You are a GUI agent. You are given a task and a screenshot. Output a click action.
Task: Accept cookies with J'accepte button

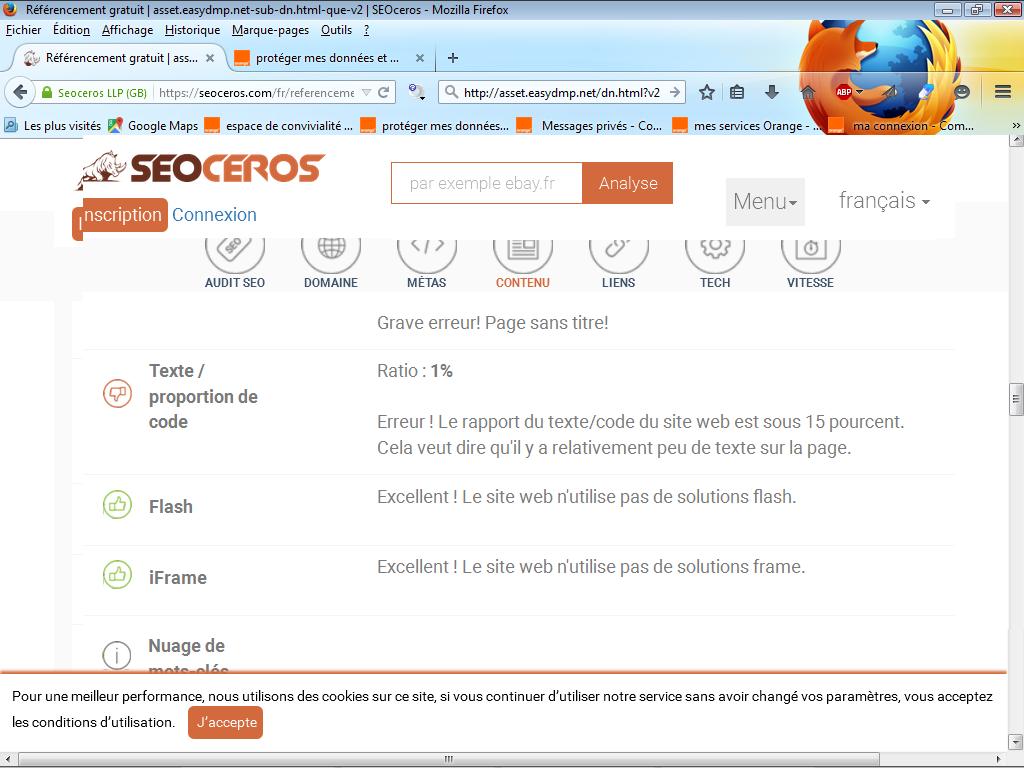225,722
